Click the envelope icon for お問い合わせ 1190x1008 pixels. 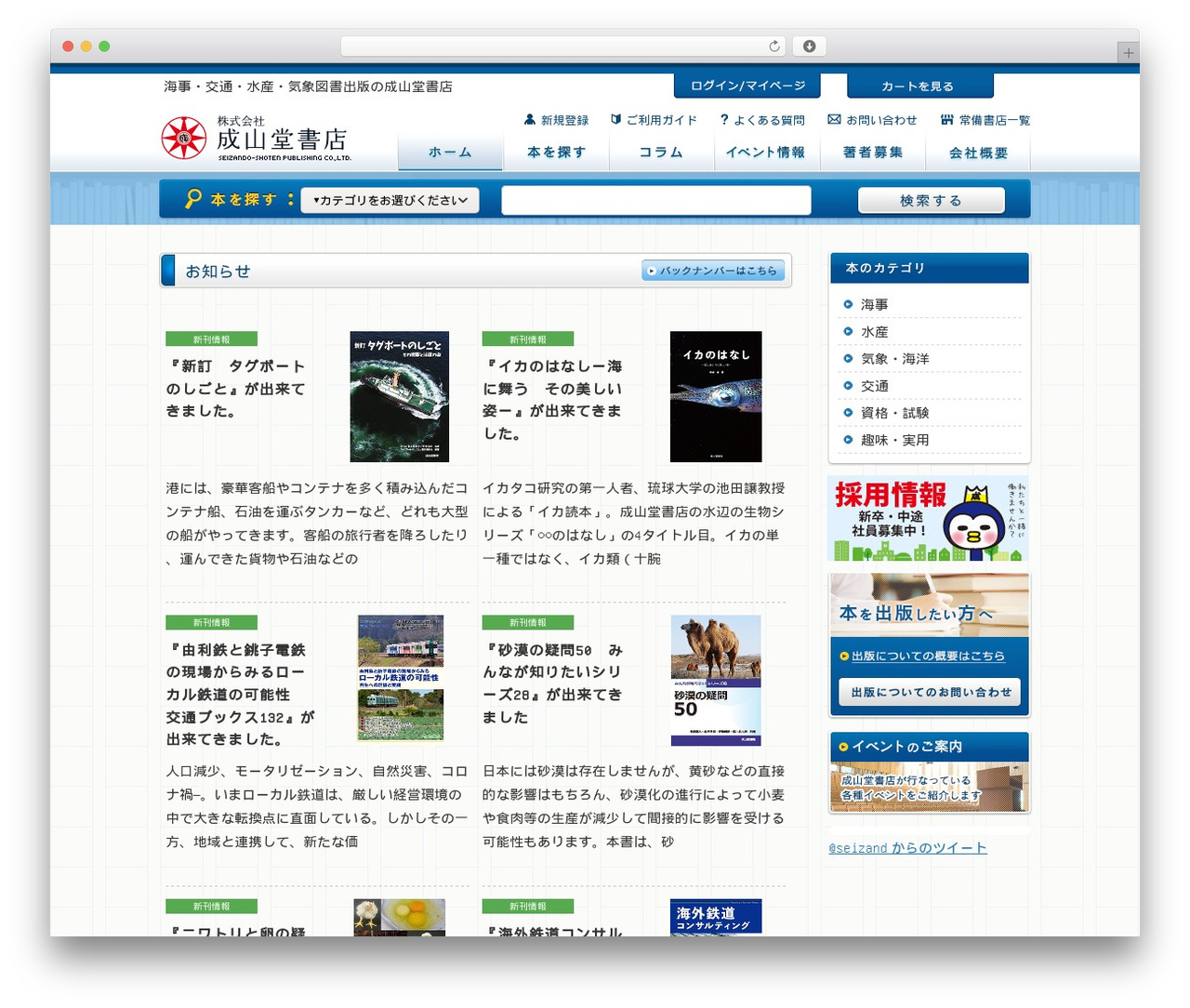click(x=834, y=120)
